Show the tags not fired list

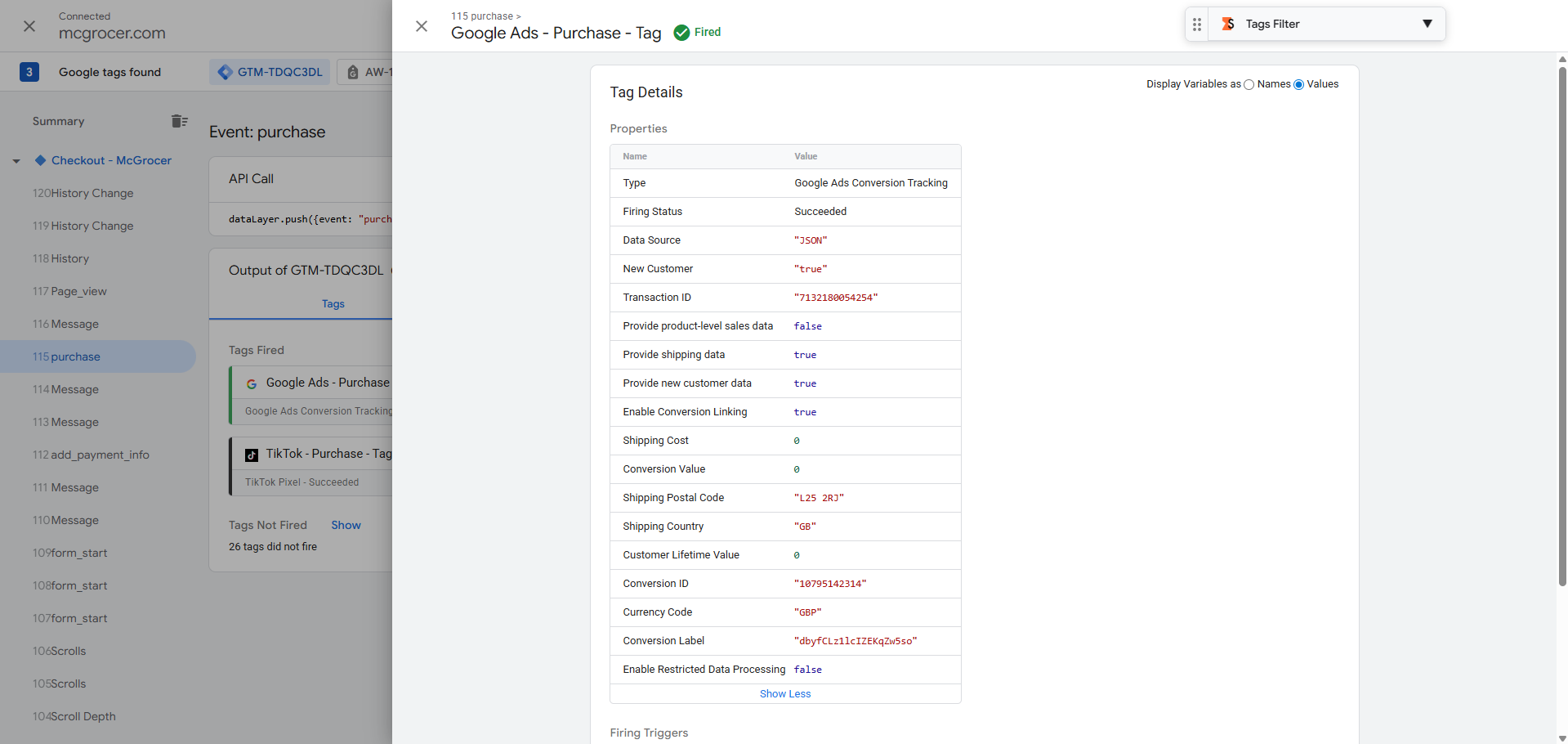point(346,526)
